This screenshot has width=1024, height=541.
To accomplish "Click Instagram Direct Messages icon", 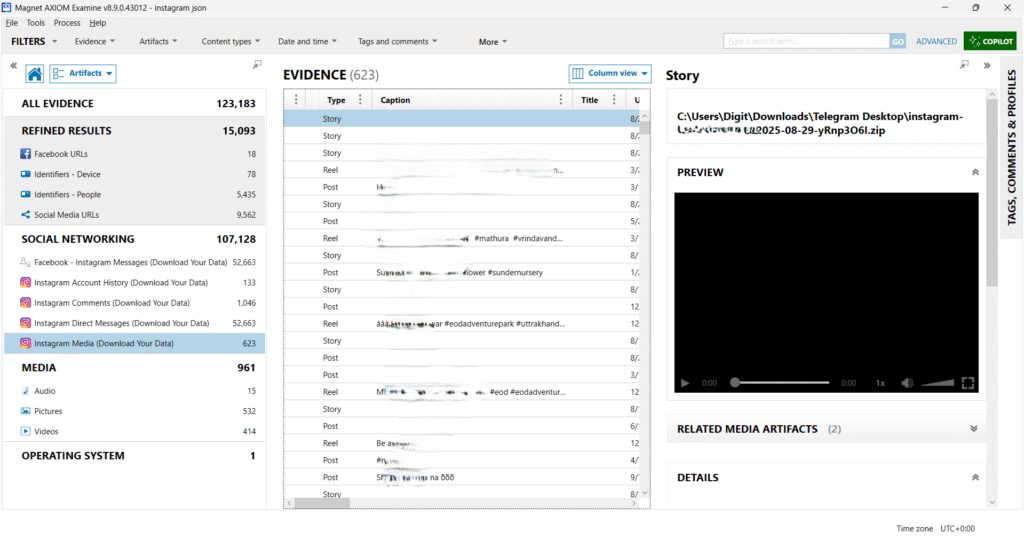I will [25, 323].
